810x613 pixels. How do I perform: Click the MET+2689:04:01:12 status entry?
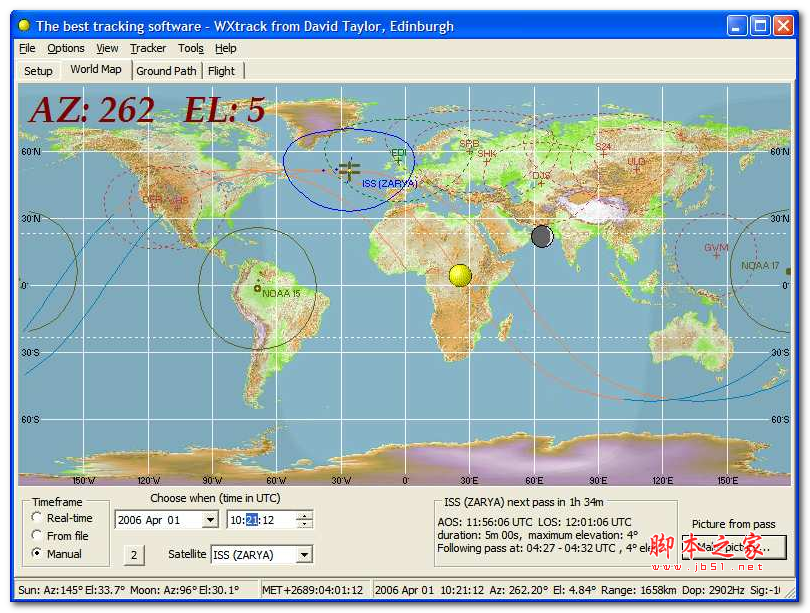click(313, 590)
